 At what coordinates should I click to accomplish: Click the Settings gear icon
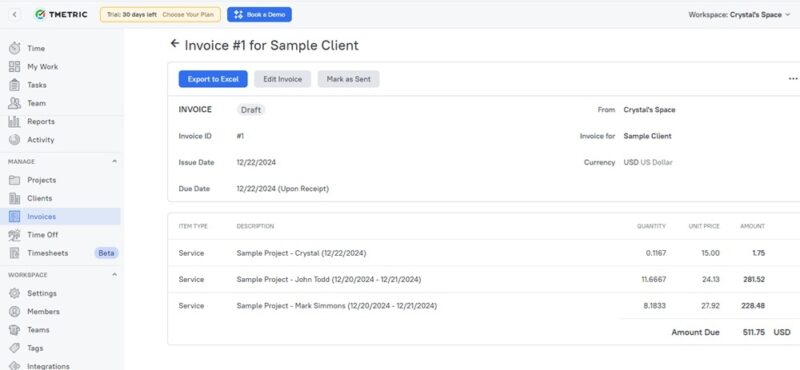(14, 293)
